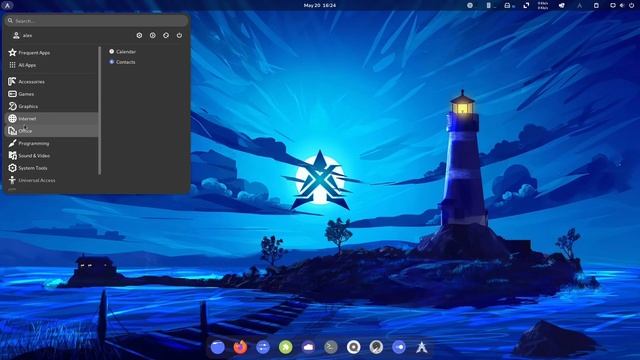The image size is (640, 360).
Task: Click the power icon in the top bar
Action: pos(631,5)
